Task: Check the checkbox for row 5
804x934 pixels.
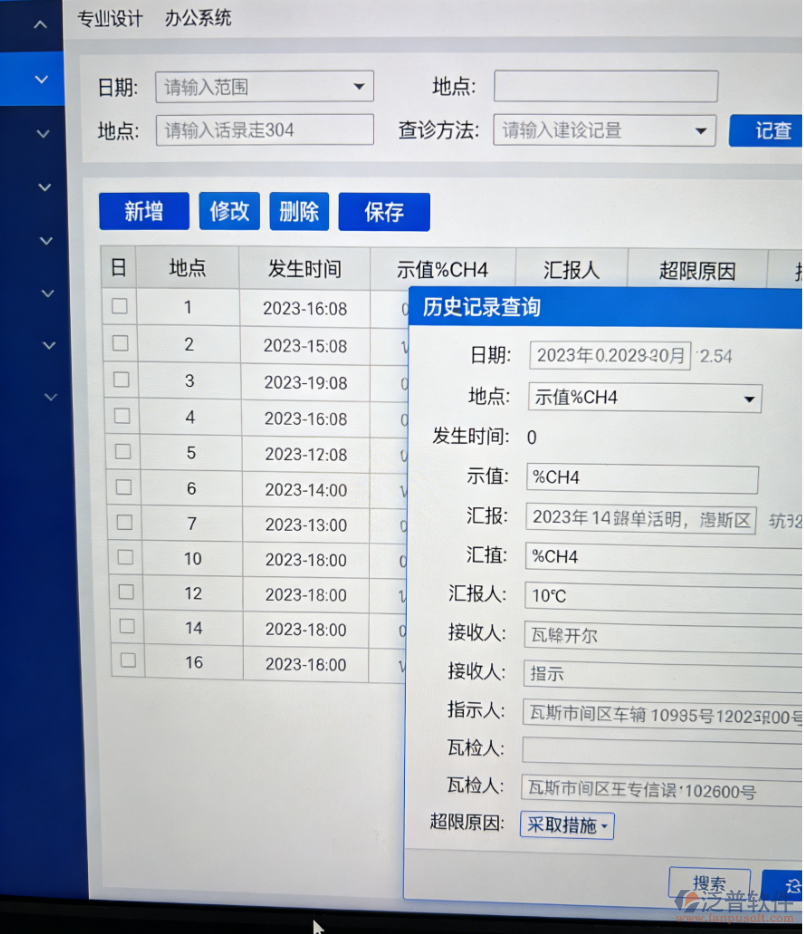Action: point(121,454)
